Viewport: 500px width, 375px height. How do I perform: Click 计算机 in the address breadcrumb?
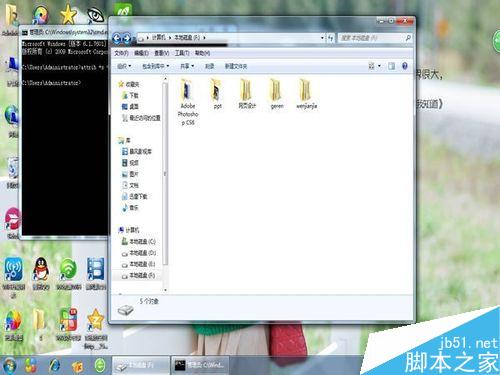click(x=159, y=38)
